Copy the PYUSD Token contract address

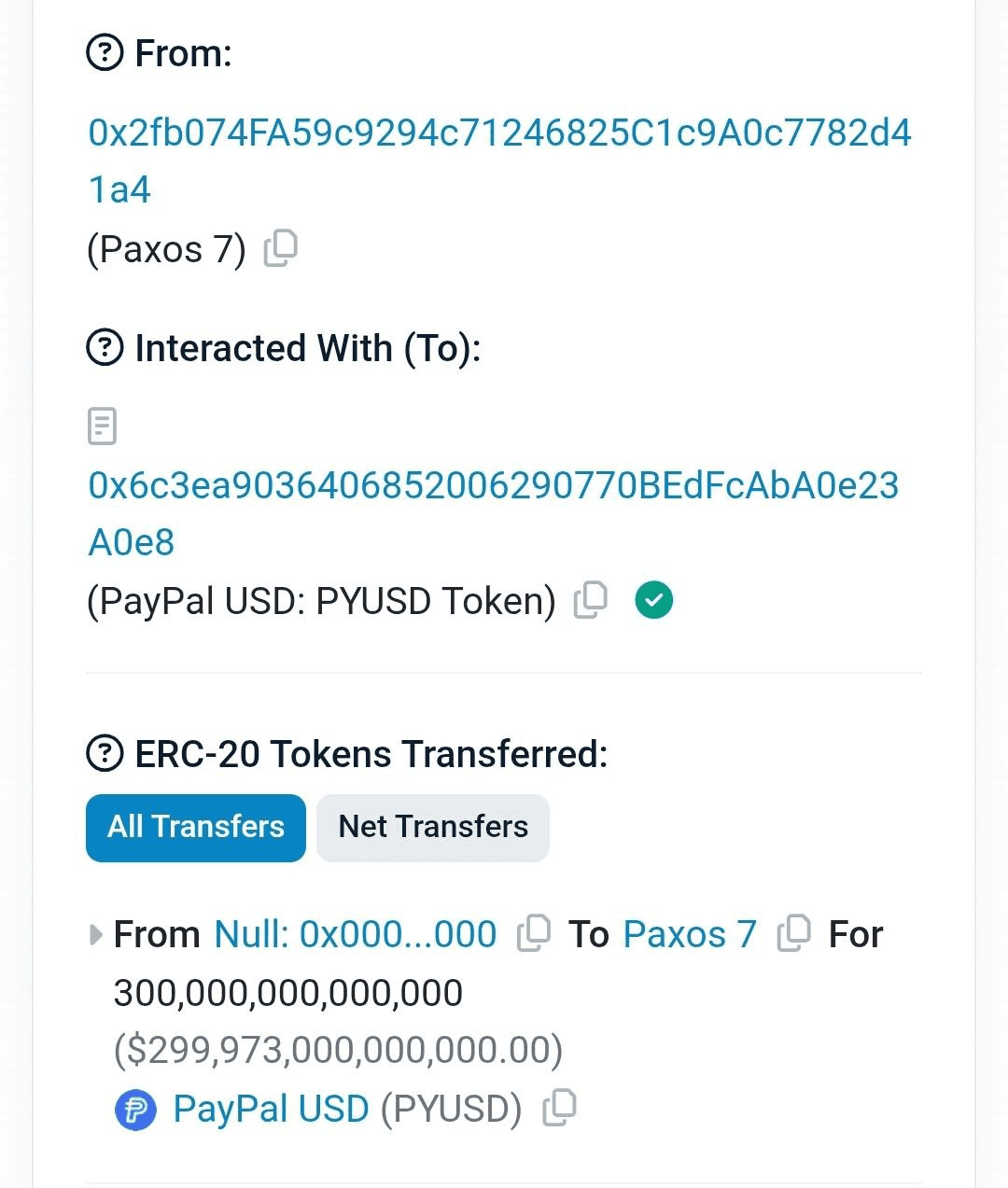[591, 600]
